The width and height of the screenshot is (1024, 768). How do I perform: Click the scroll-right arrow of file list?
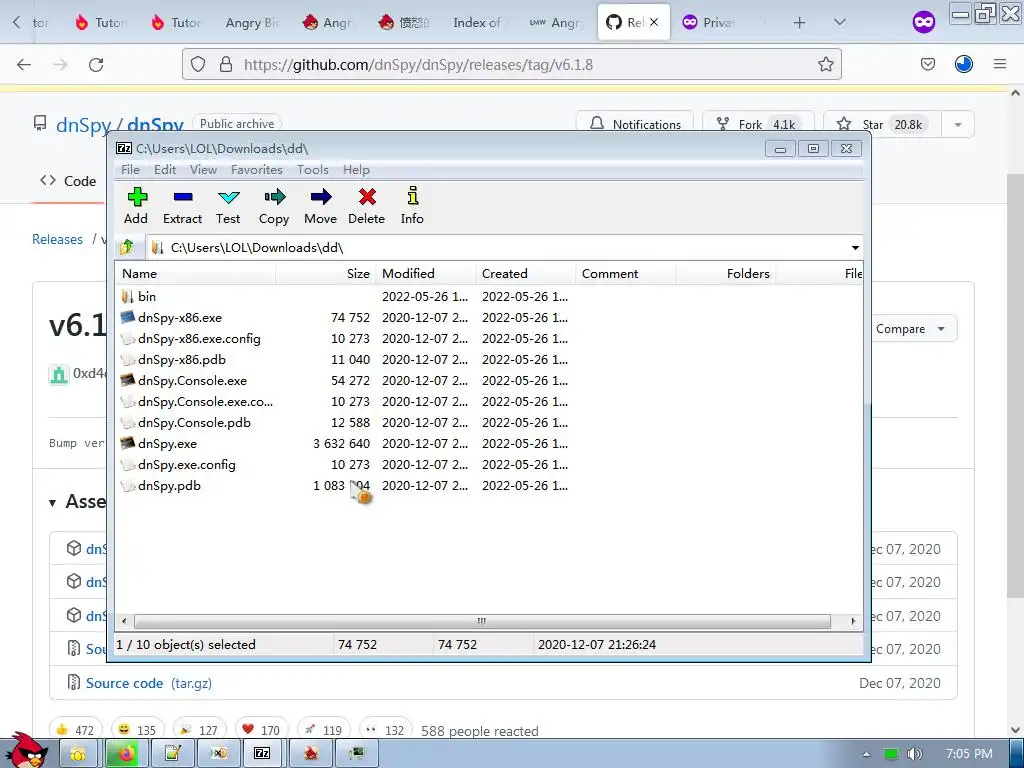coord(853,621)
